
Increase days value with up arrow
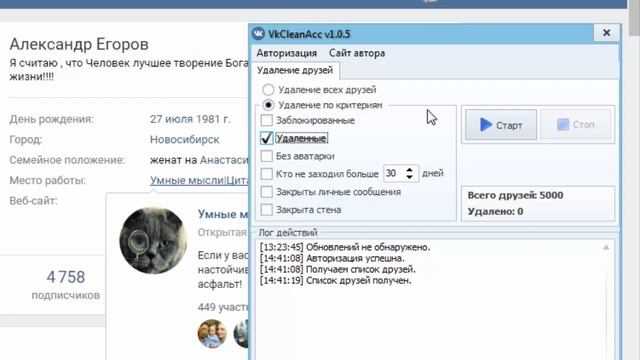click(409, 169)
